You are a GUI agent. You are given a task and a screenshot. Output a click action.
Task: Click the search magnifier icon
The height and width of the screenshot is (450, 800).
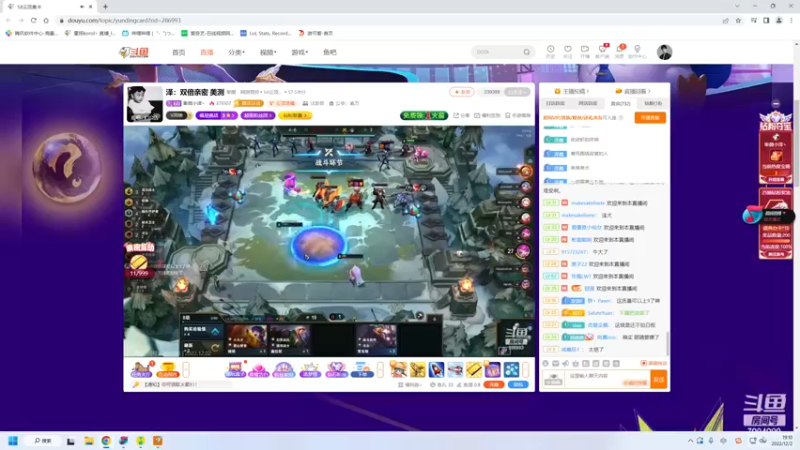pyautogui.click(x=527, y=52)
